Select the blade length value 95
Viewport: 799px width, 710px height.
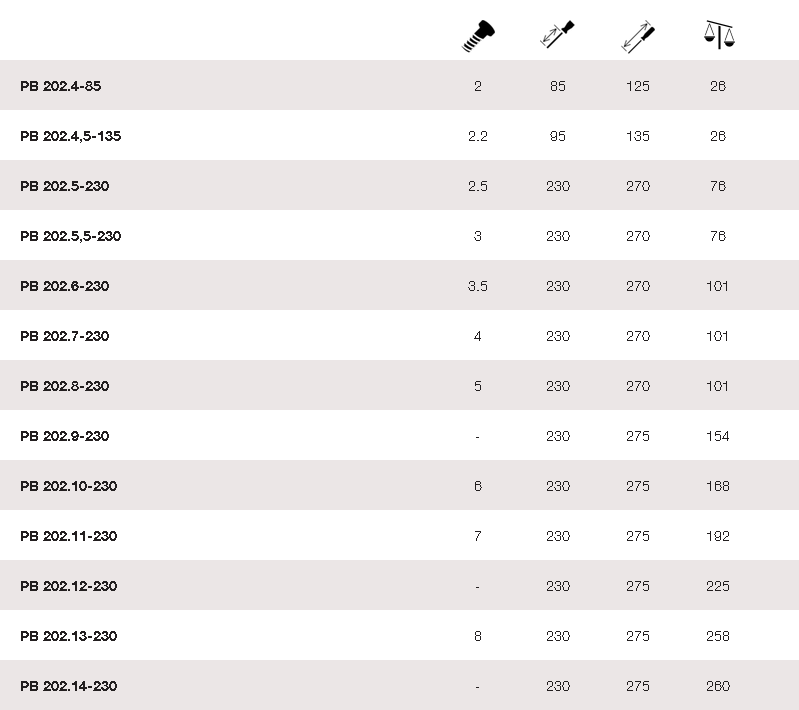(x=558, y=136)
